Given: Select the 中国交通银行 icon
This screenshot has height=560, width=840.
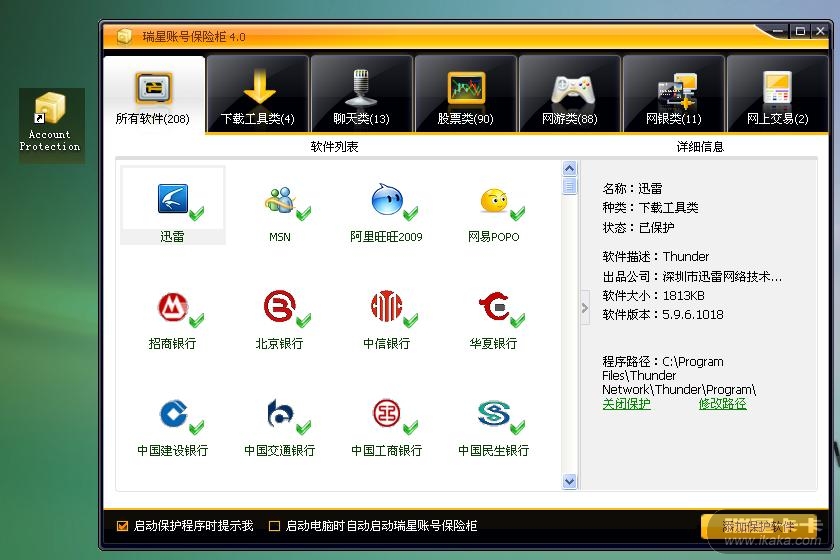Looking at the screenshot, I should [280, 414].
